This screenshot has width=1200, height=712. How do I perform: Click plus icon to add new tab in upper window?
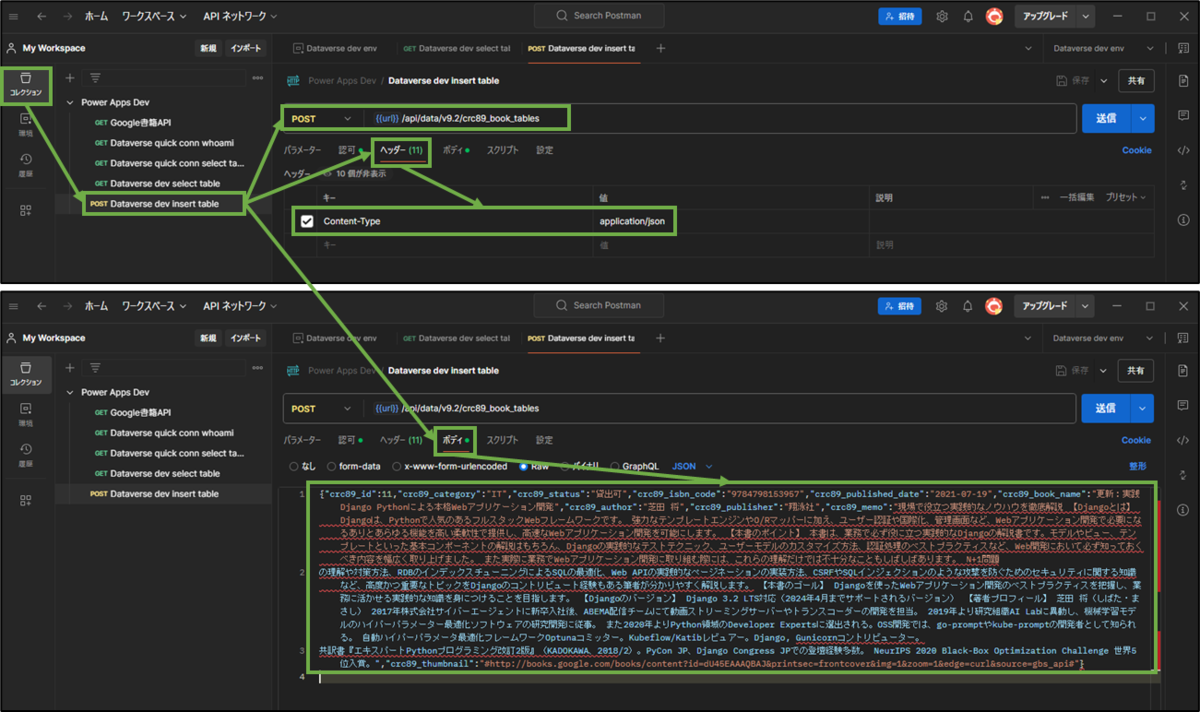[x=660, y=48]
